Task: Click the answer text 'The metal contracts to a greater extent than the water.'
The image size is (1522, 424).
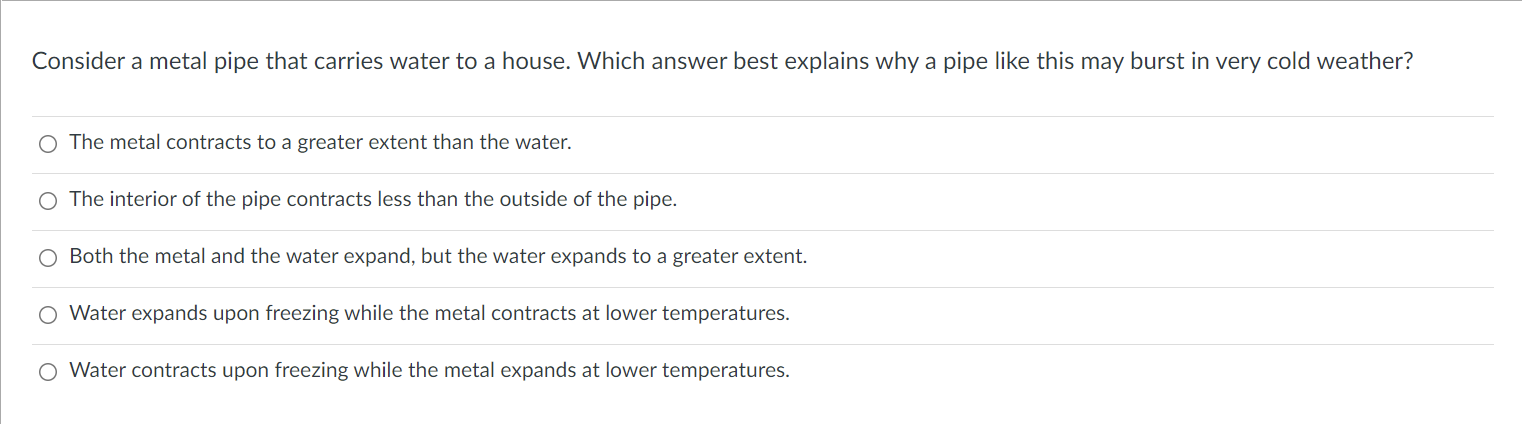Action: 321,143
